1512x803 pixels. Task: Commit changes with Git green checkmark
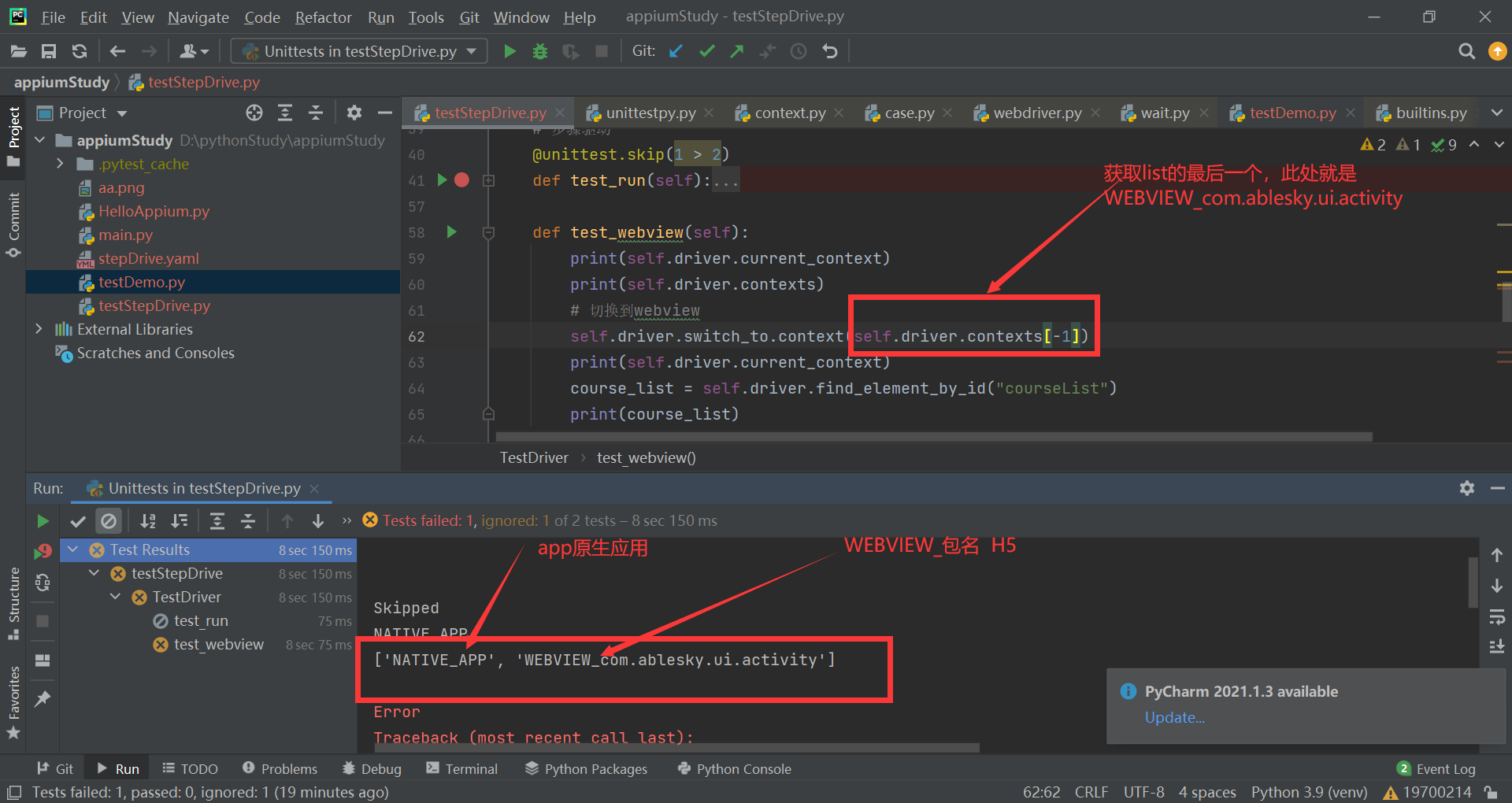click(x=706, y=51)
